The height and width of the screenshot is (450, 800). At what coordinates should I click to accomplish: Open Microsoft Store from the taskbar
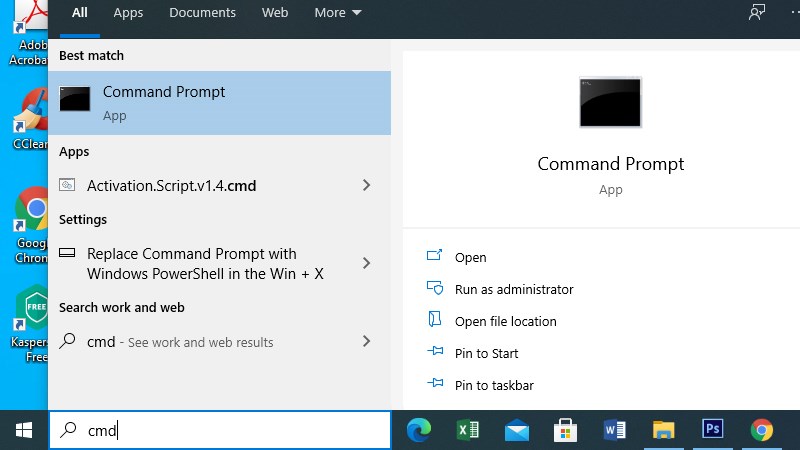coord(565,430)
